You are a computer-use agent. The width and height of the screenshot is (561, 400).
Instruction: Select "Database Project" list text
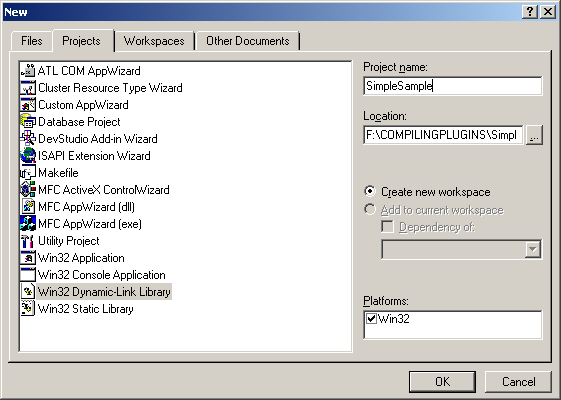pyautogui.click(x=79, y=122)
